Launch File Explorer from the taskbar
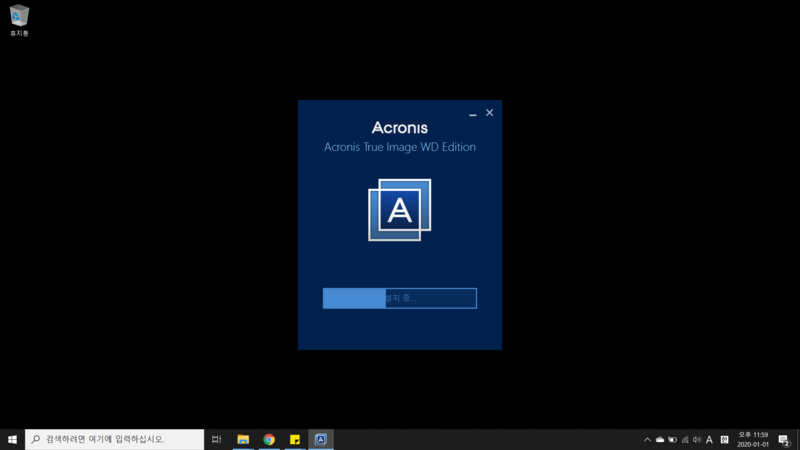800x450 pixels. [x=243, y=439]
